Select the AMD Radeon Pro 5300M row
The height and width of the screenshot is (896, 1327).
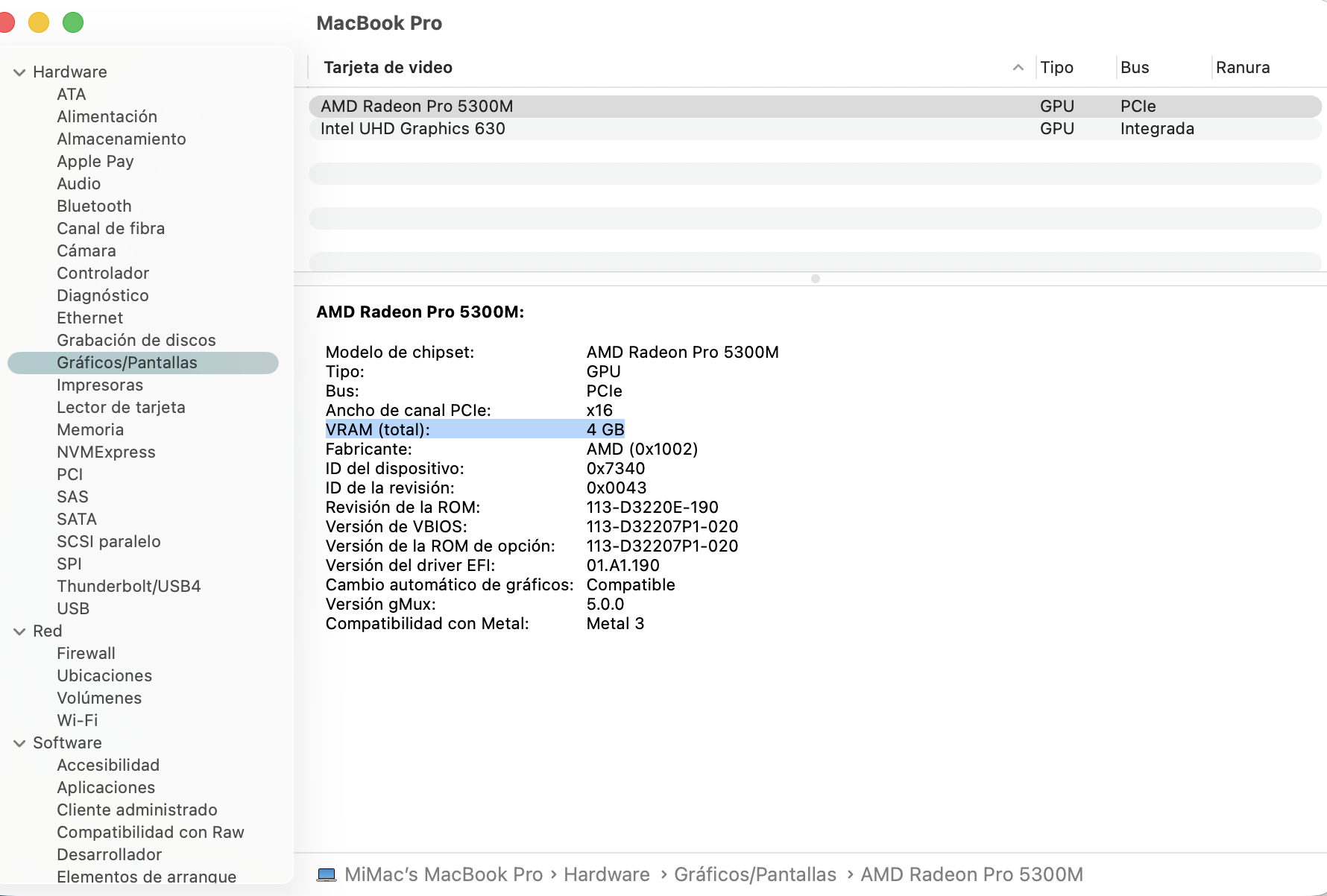[417, 107]
